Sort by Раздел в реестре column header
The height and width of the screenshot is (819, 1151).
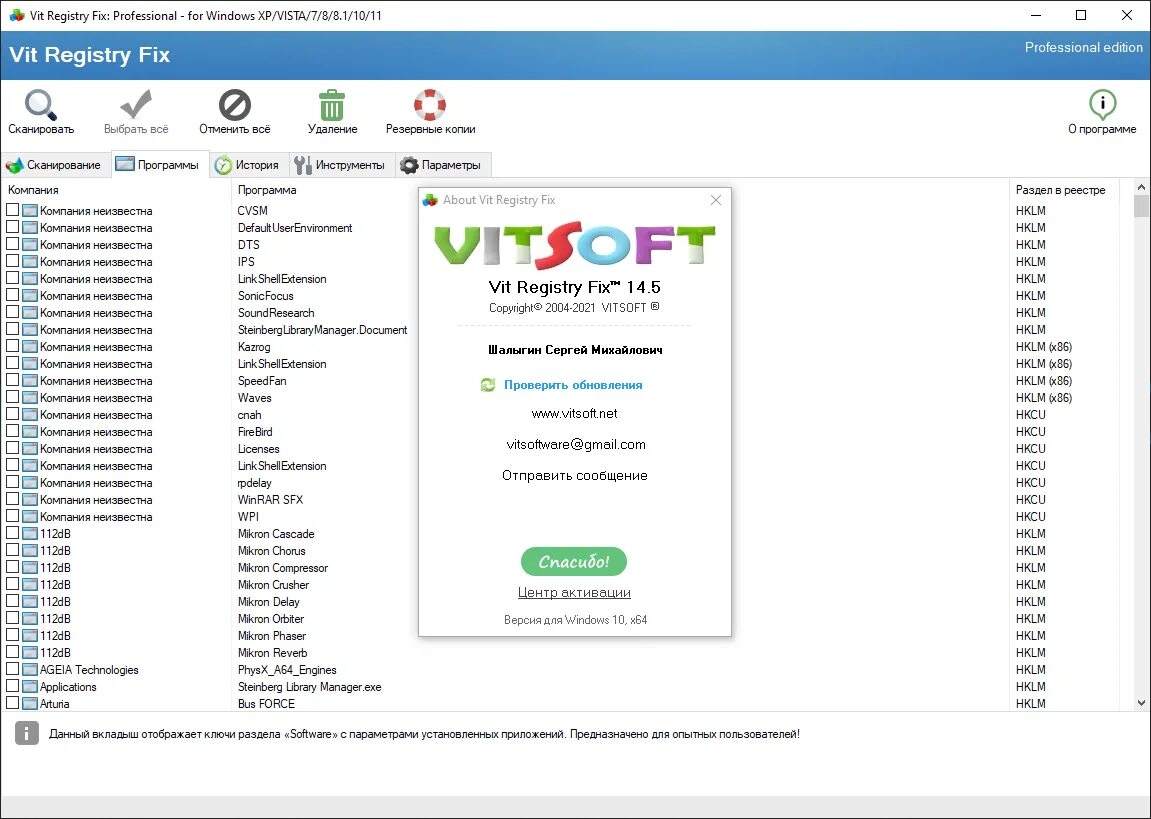pyautogui.click(x=1064, y=190)
